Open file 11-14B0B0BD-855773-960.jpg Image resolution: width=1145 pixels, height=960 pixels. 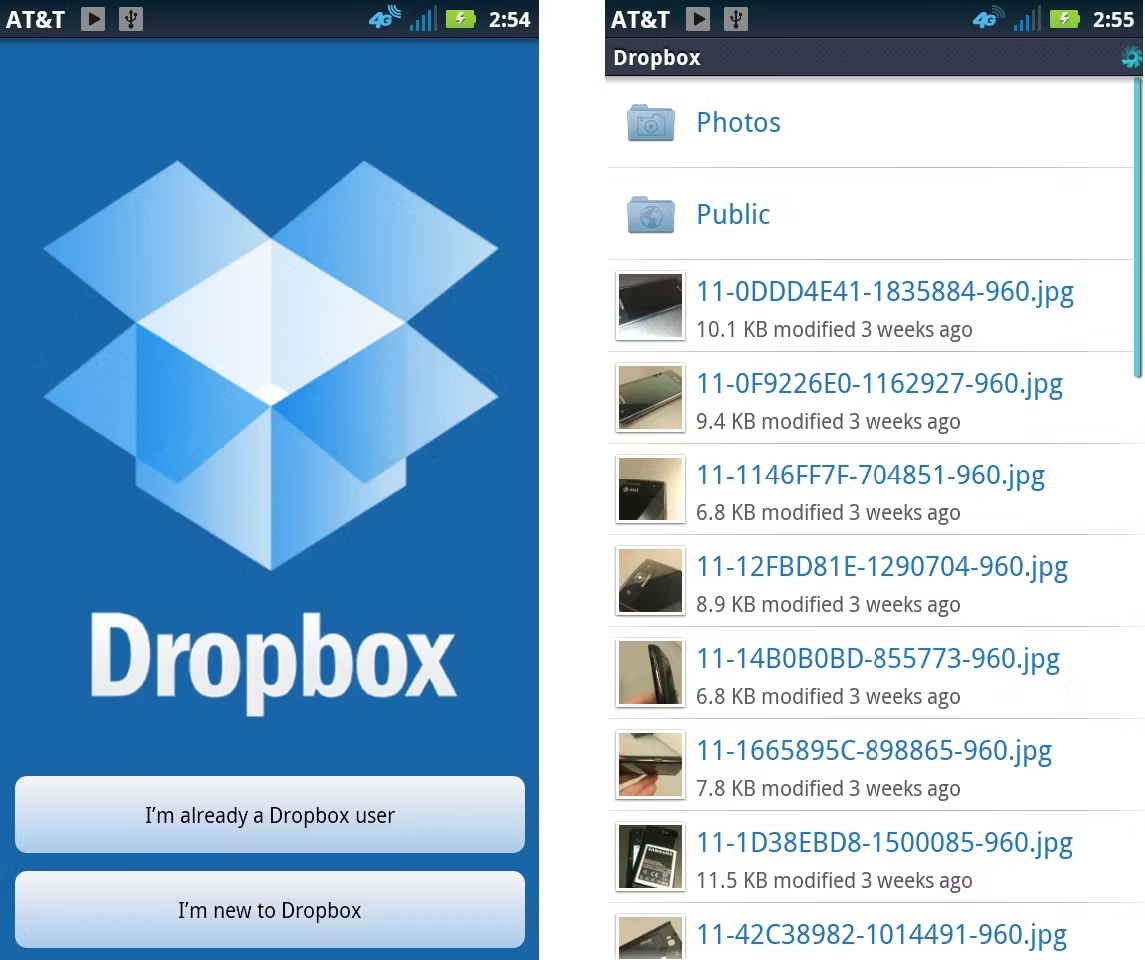tap(877, 660)
